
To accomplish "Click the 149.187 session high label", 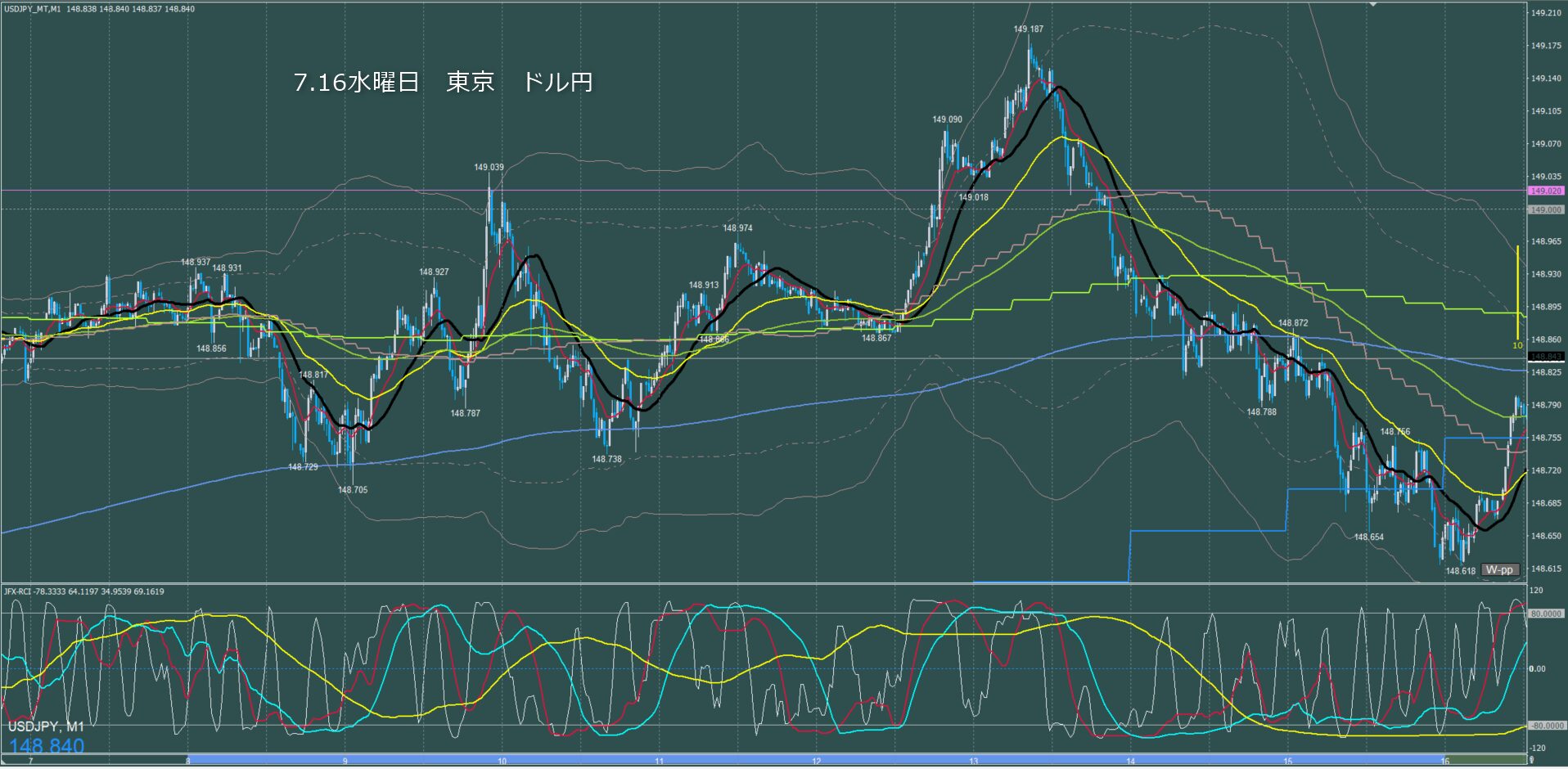I will coord(1028,29).
